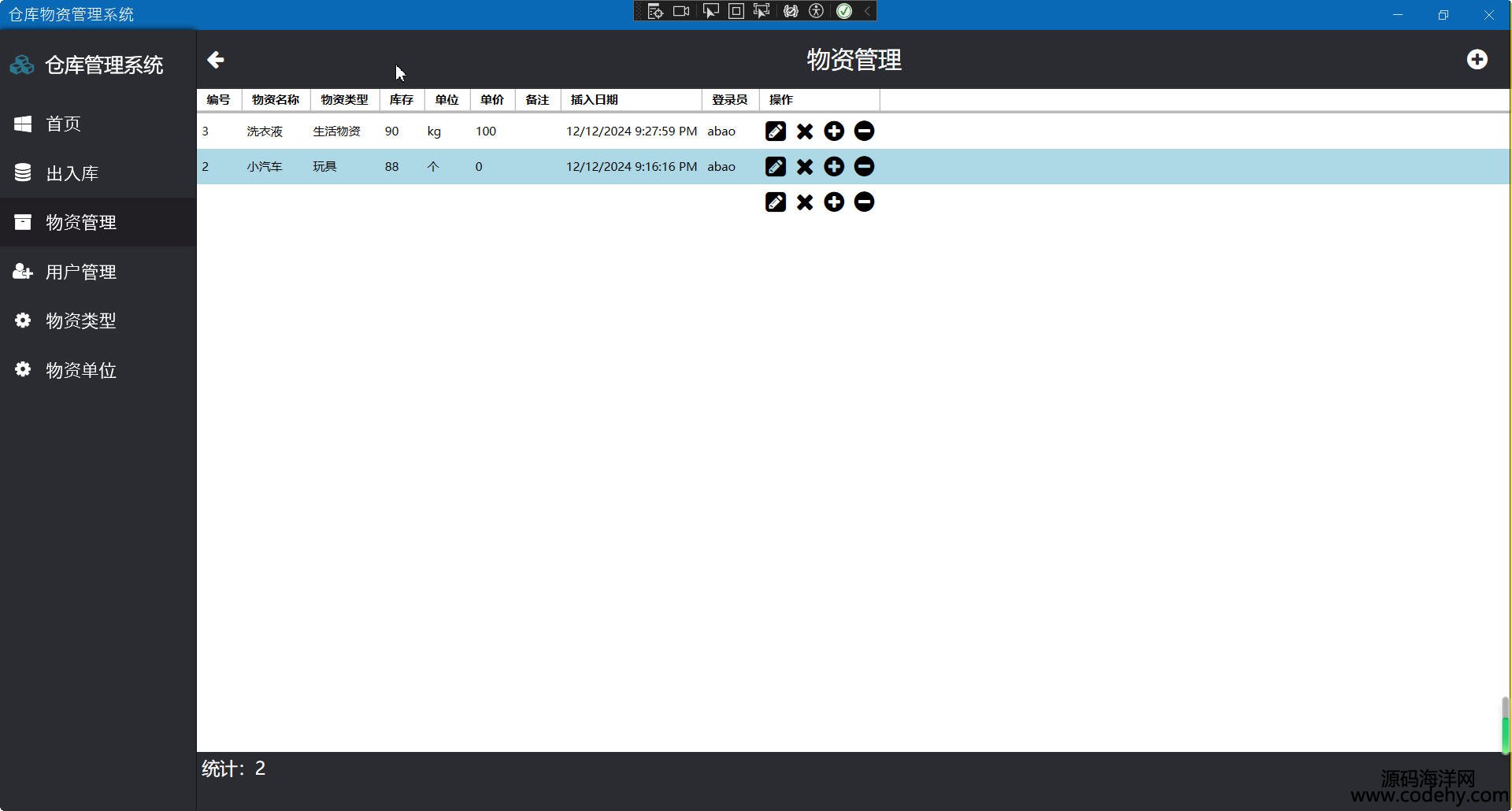
Task: Edit the 小汽车 row with pencil icon
Action: 775,167
